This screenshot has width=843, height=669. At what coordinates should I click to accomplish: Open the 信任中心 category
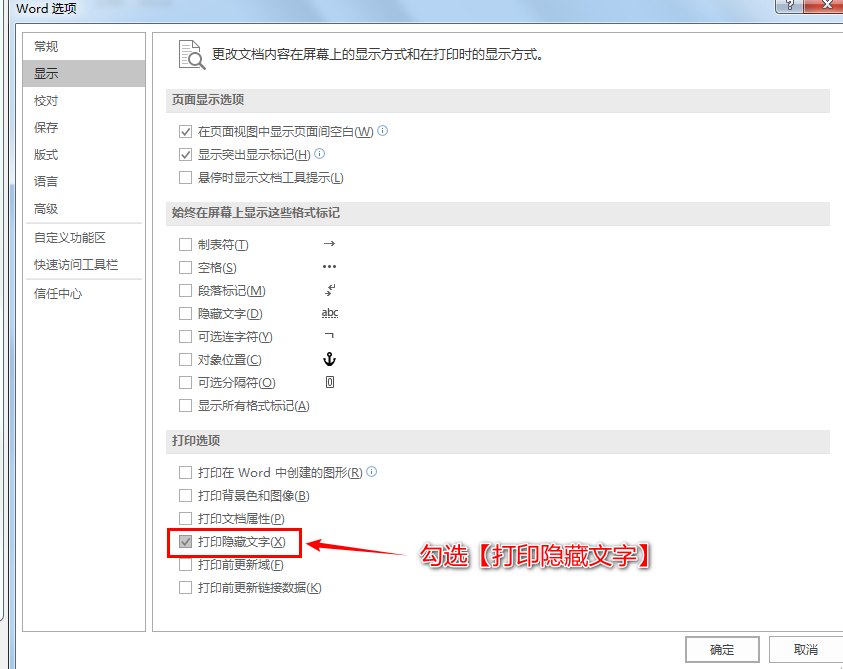pyautogui.click(x=84, y=294)
